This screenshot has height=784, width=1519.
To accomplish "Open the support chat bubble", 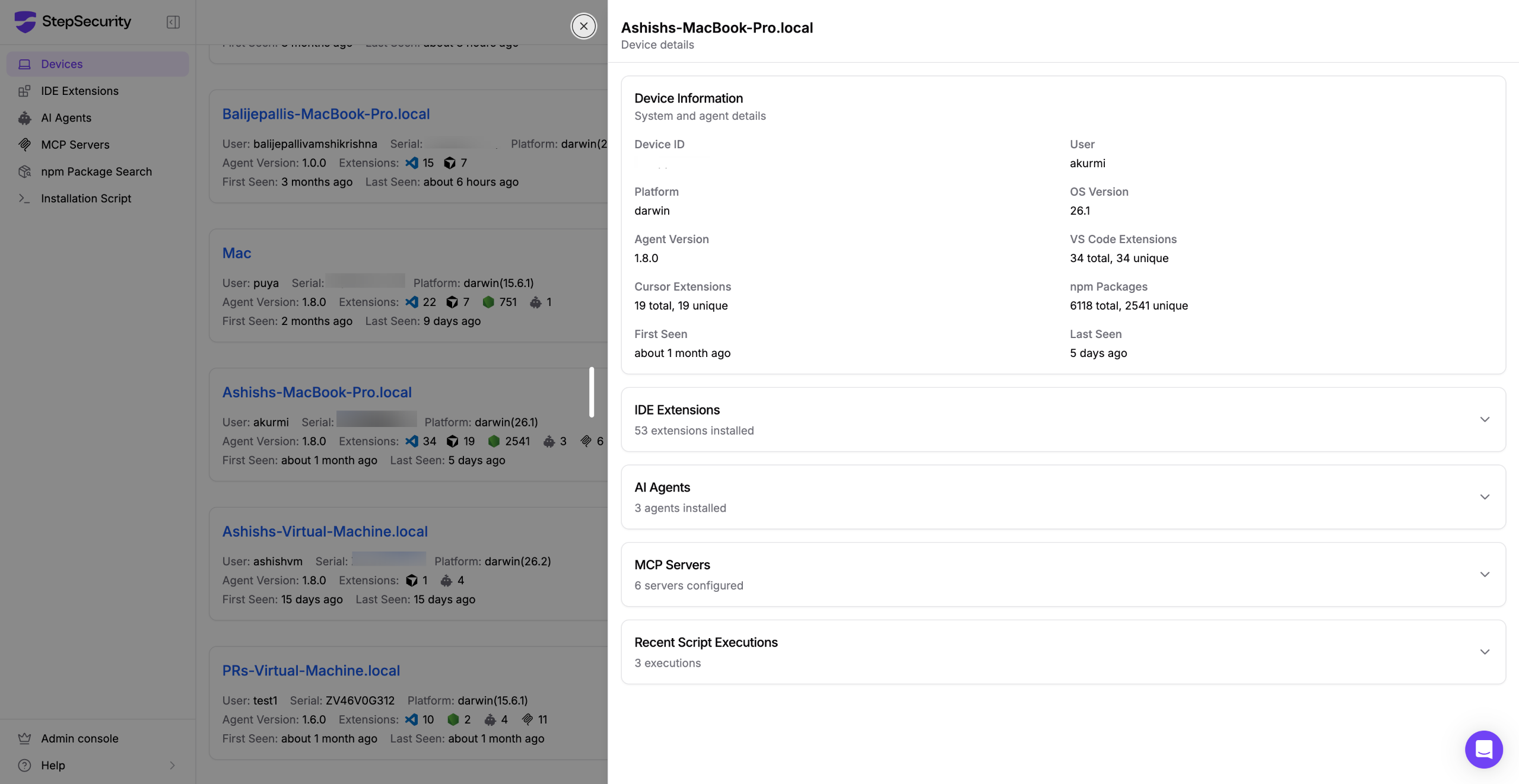I will (1483, 749).
